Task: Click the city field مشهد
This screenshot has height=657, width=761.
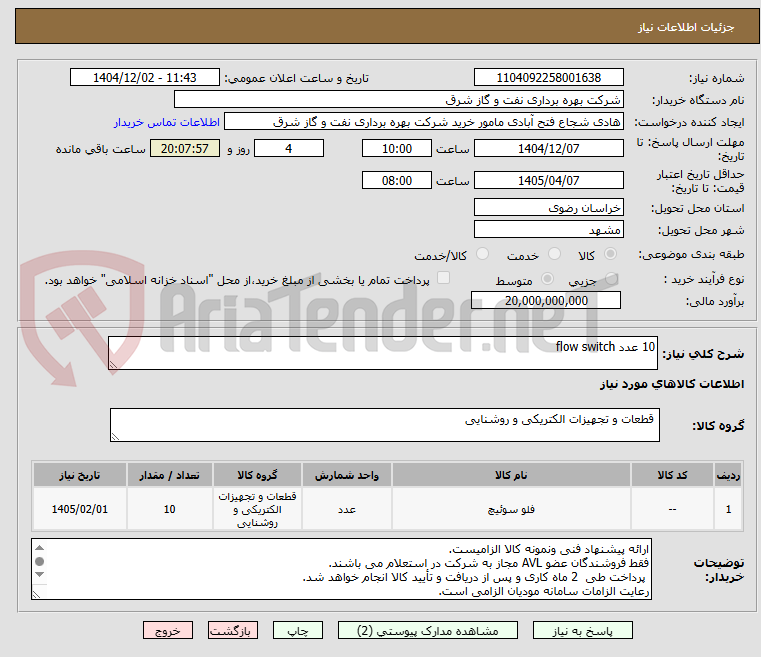Action: [548, 229]
